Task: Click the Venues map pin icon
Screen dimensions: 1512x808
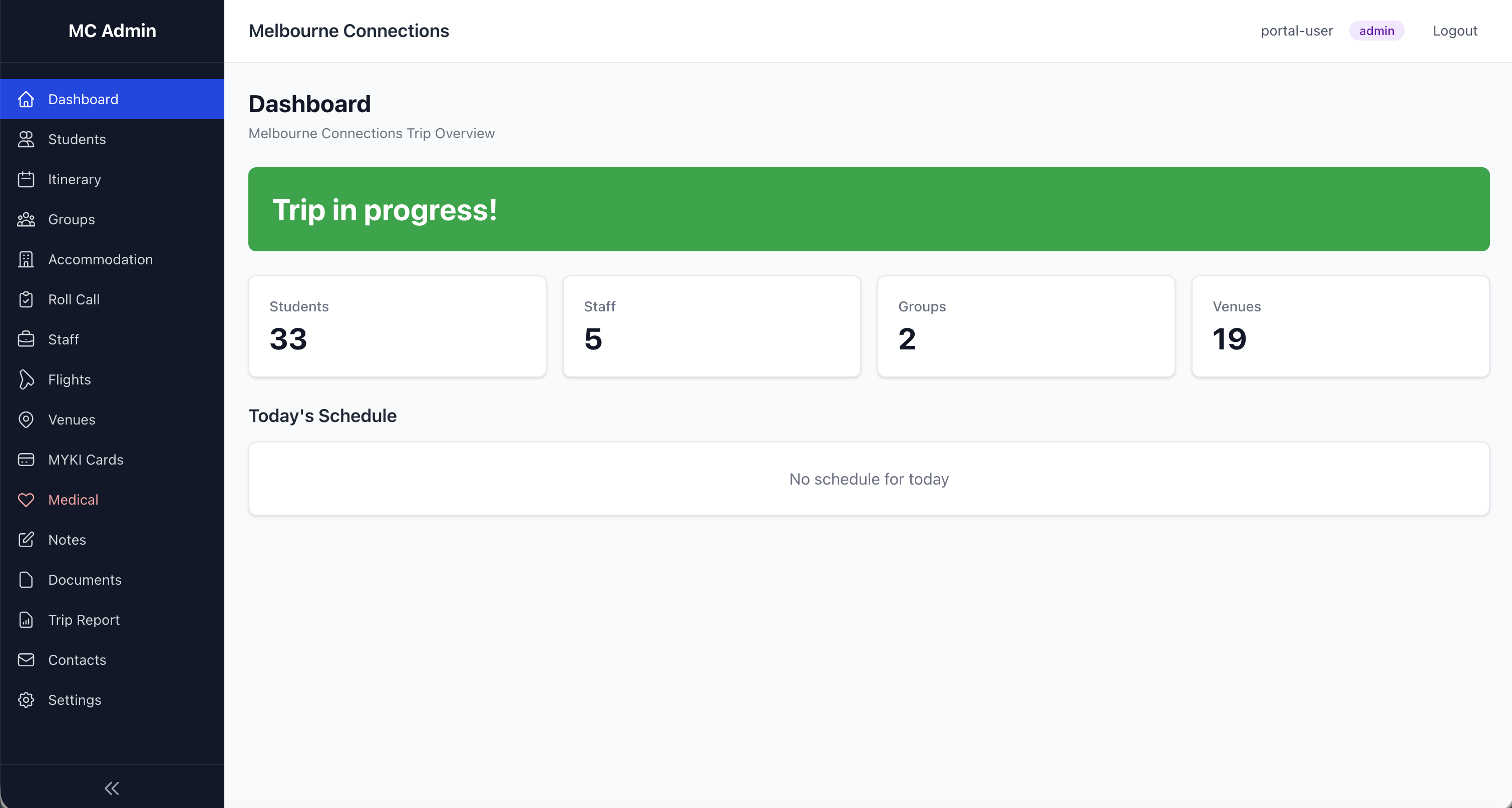Action: [27, 420]
